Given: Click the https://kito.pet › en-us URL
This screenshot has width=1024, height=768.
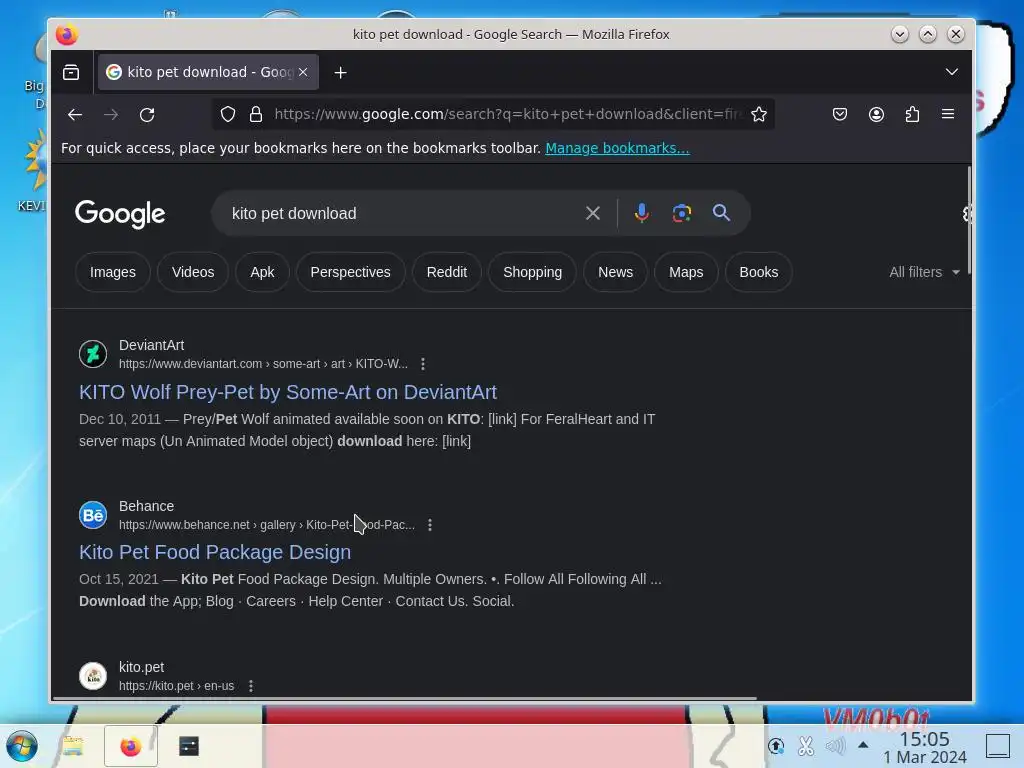Looking at the screenshot, I should tap(176, 686).
